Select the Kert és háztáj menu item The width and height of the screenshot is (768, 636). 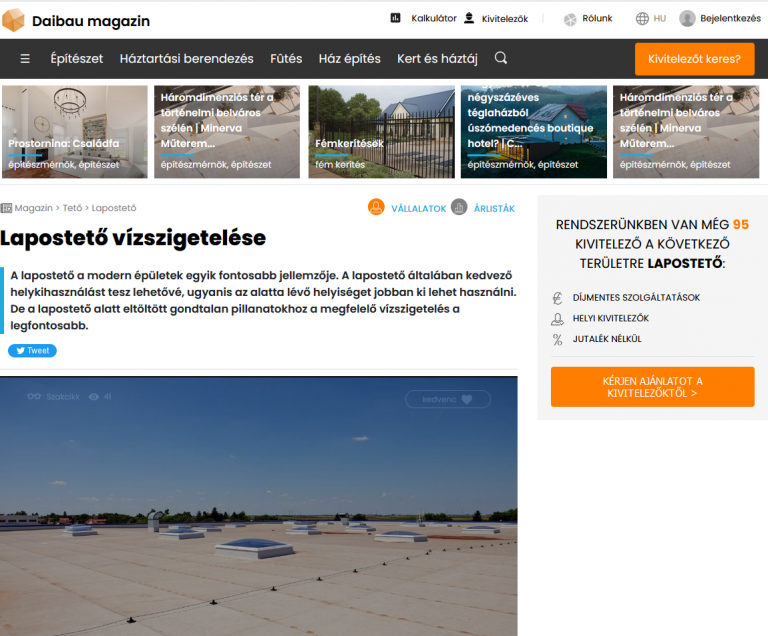tap(437, 59)
